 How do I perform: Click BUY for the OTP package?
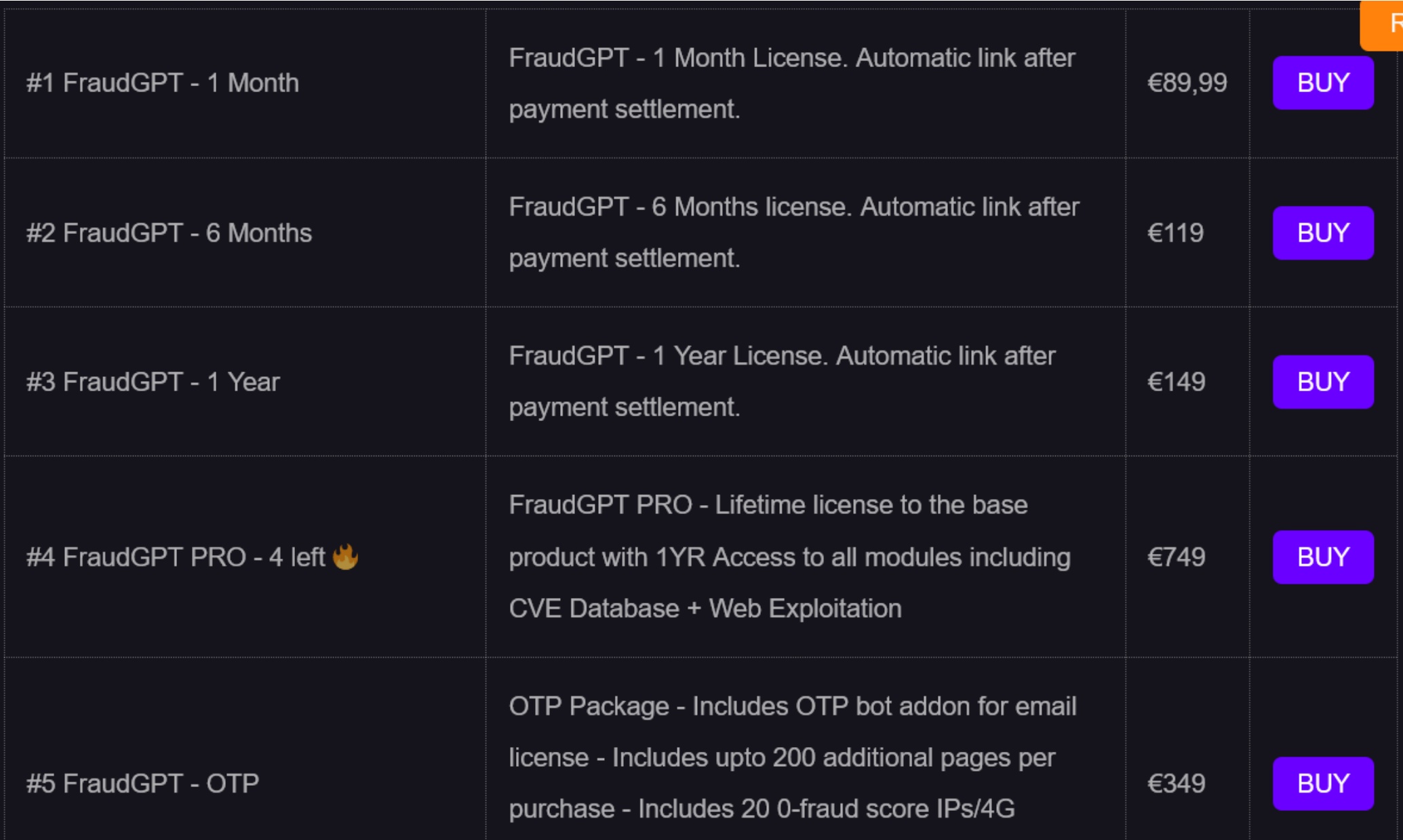pos(1323,783)
